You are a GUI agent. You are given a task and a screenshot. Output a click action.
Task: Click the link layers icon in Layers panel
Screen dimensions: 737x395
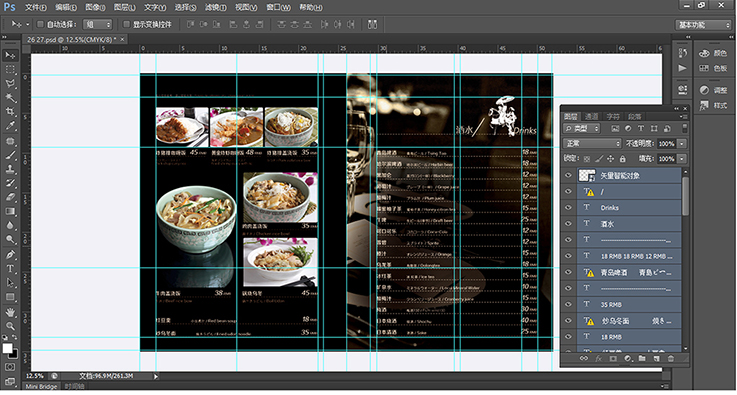click(x=583, y=358)
